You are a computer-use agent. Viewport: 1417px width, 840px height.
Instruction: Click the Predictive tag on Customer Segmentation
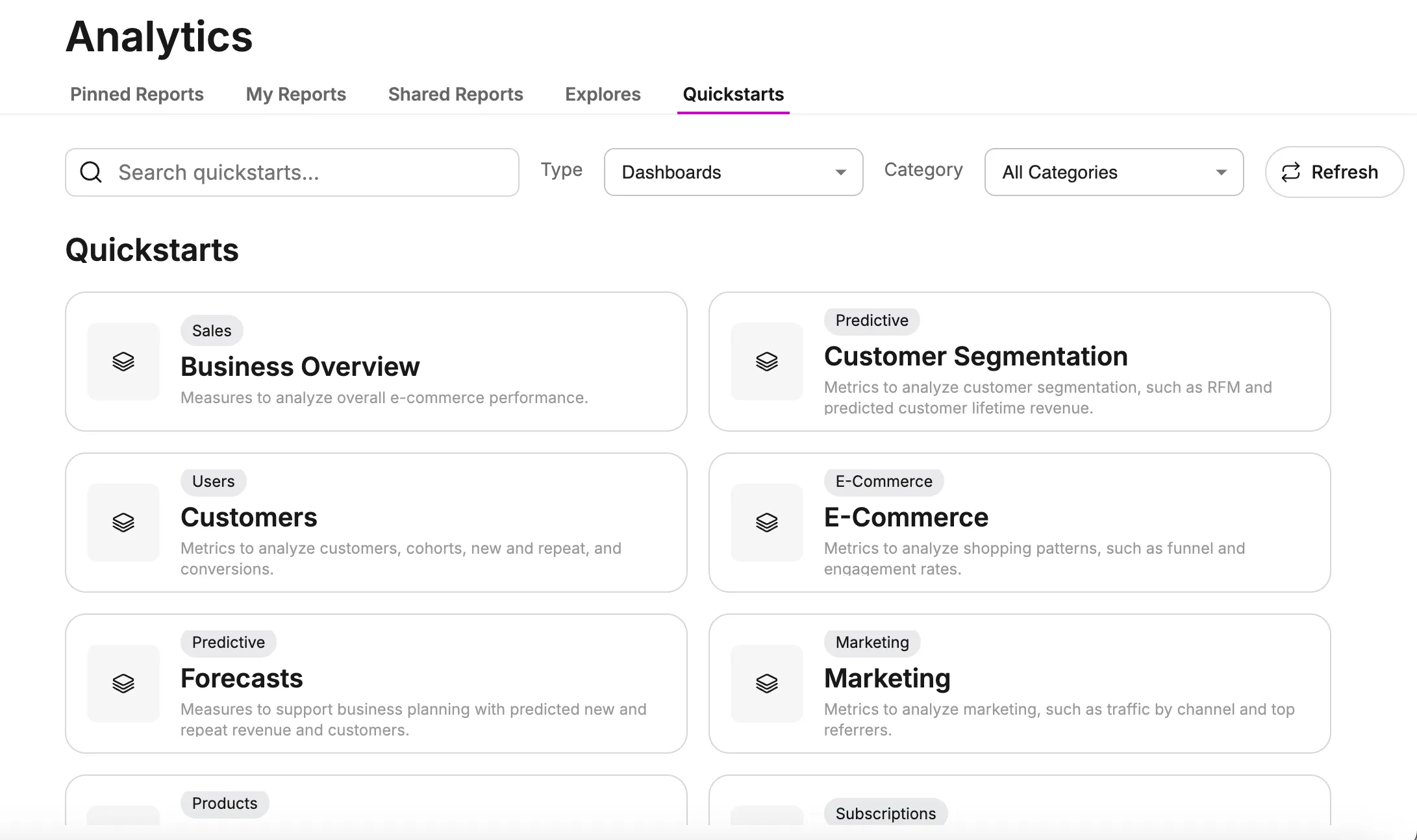tap(872, 320)
